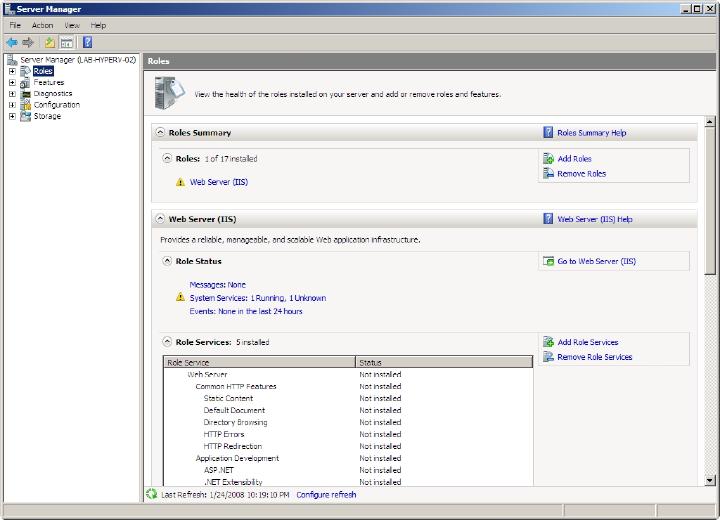The image size is (720, 520).
Task: Collapse the Role Services subsection
Action: (167, 342)
